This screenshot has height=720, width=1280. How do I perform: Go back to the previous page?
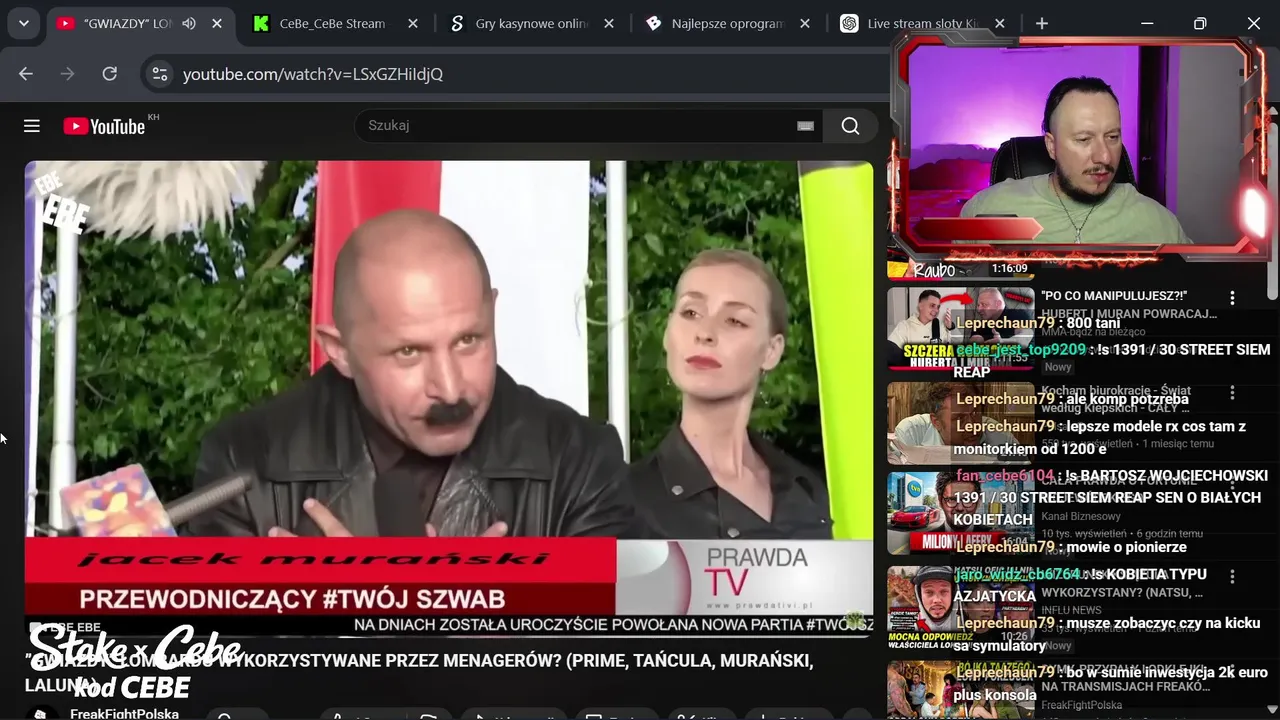point(26,74)
